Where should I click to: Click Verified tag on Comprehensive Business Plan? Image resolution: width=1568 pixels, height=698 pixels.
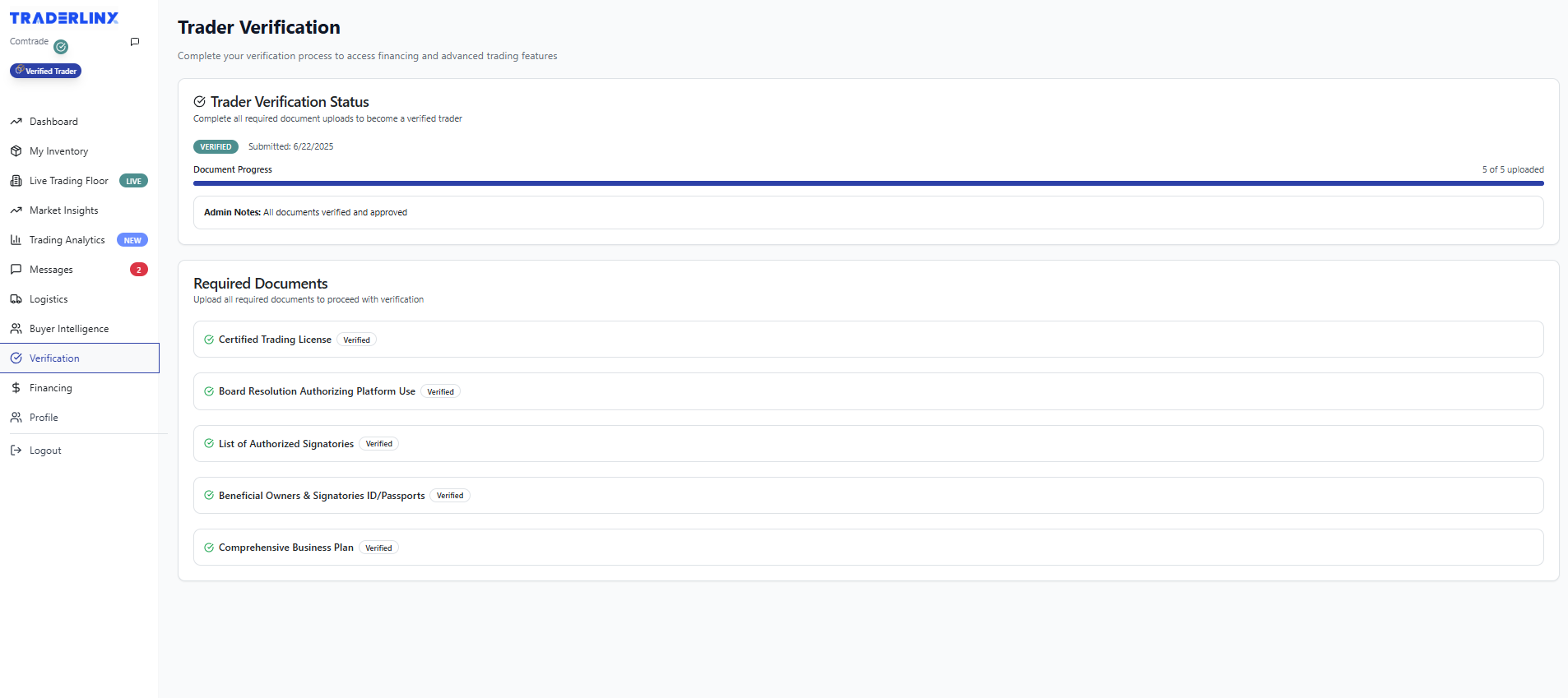coord(378,548)
